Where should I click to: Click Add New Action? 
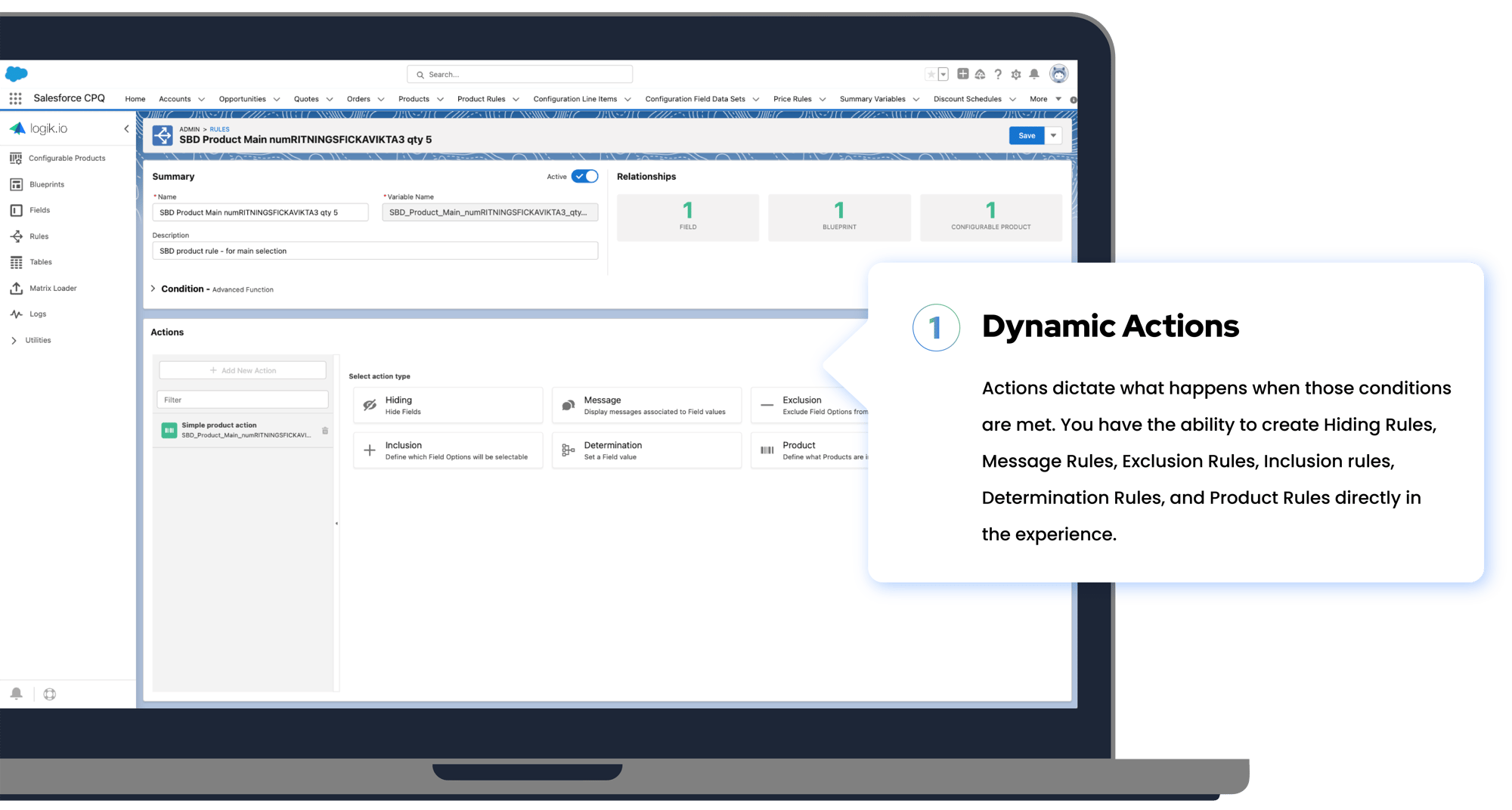243,370
